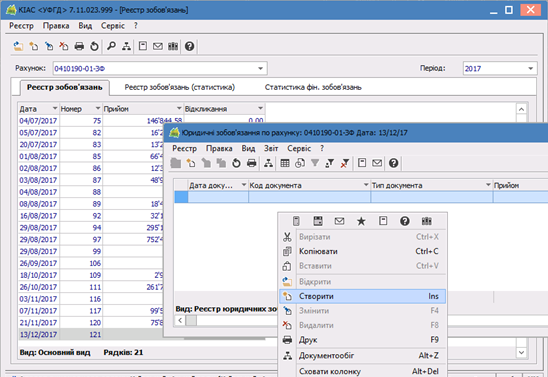Image resolution: width=548 pixels, height=377 pixels.
Task: Open the Звіт menu in legal obligations window
Action: (271, 148)
